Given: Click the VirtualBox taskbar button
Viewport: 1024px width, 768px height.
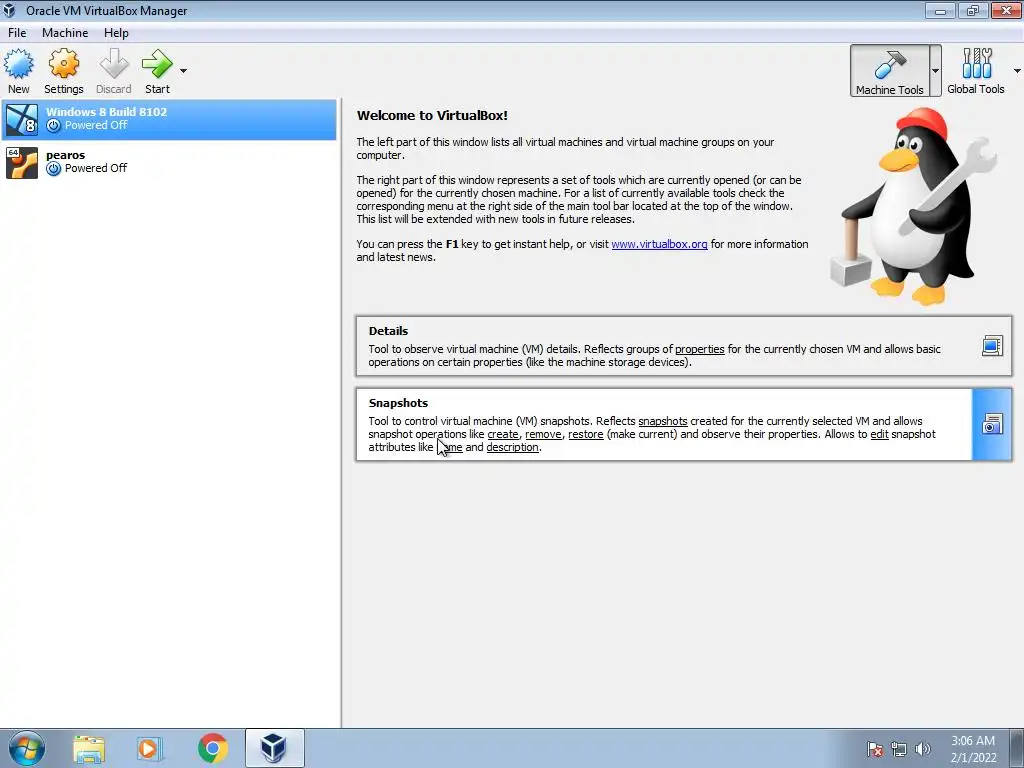Looking at the screenshot, I should tap(274, 748).
